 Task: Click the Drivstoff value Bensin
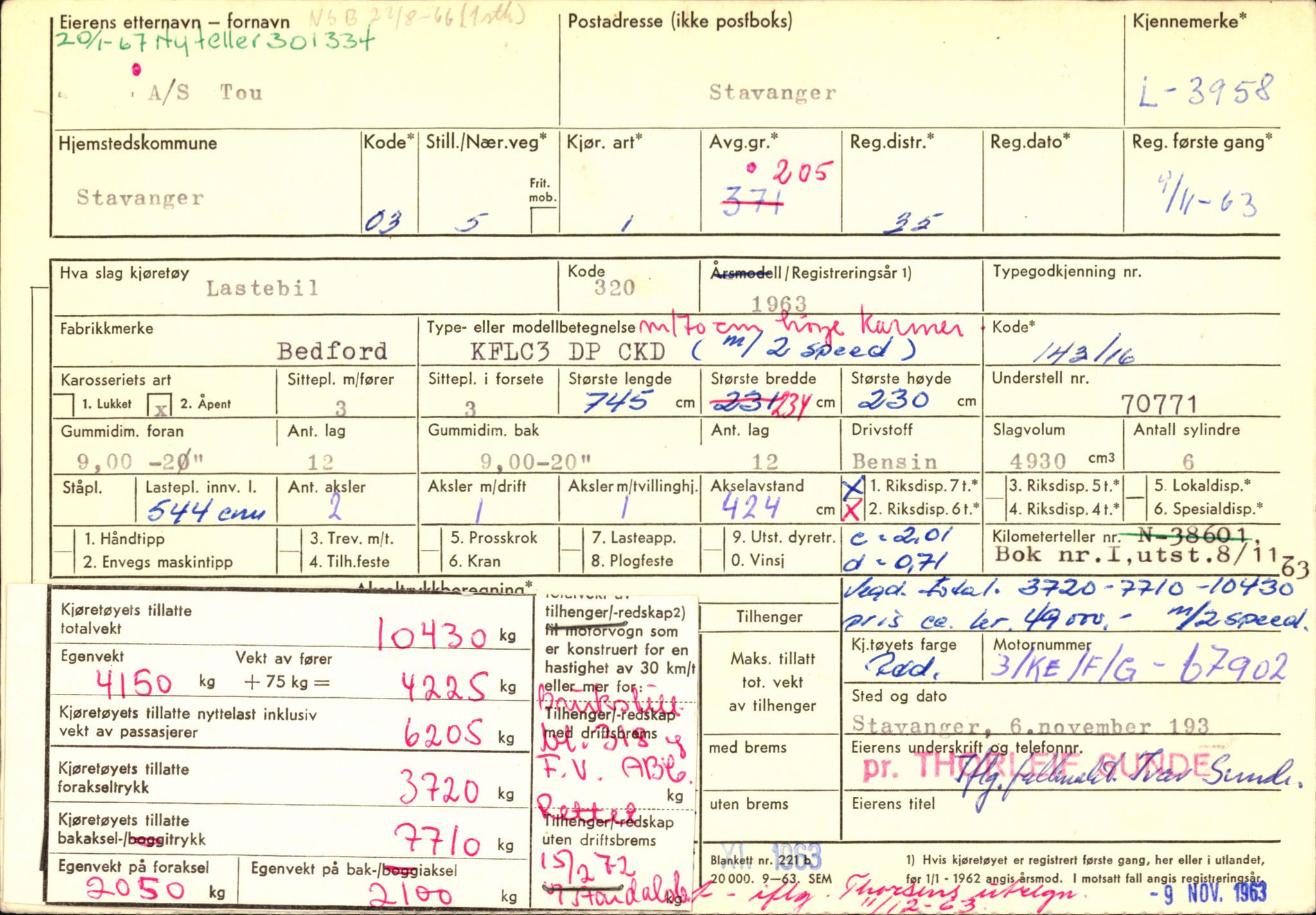894,461
